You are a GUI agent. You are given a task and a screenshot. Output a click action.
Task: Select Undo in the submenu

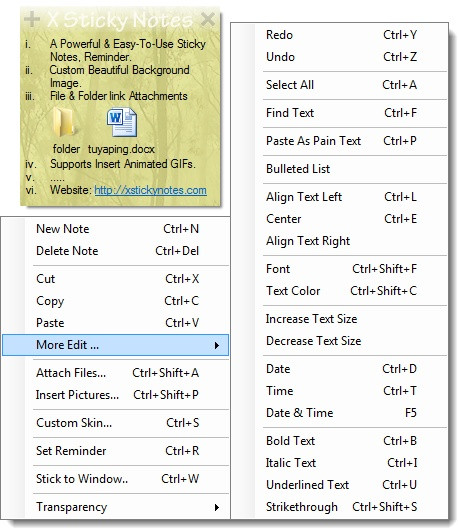click(339, 57)
